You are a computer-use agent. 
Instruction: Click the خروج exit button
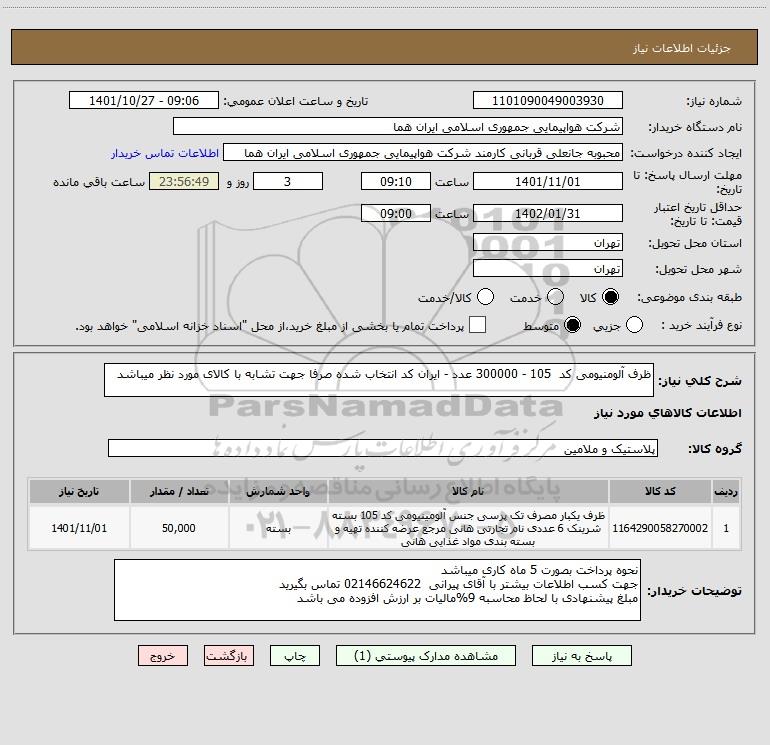163,656
